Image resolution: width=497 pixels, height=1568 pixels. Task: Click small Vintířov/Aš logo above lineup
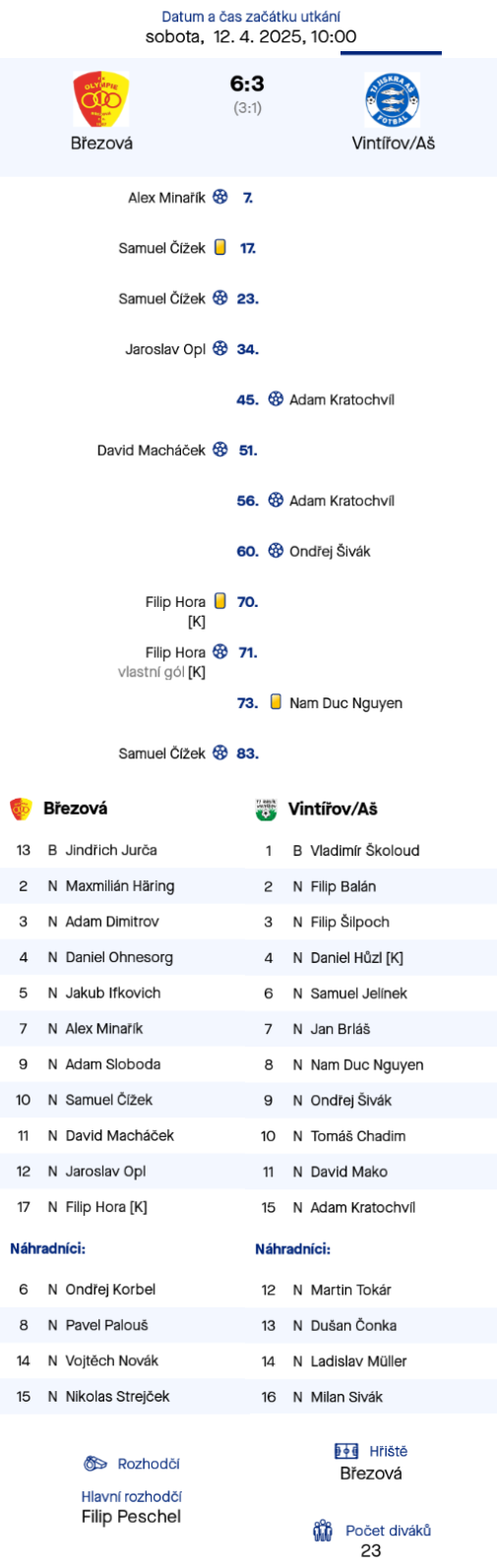click(x=266, y=809)
